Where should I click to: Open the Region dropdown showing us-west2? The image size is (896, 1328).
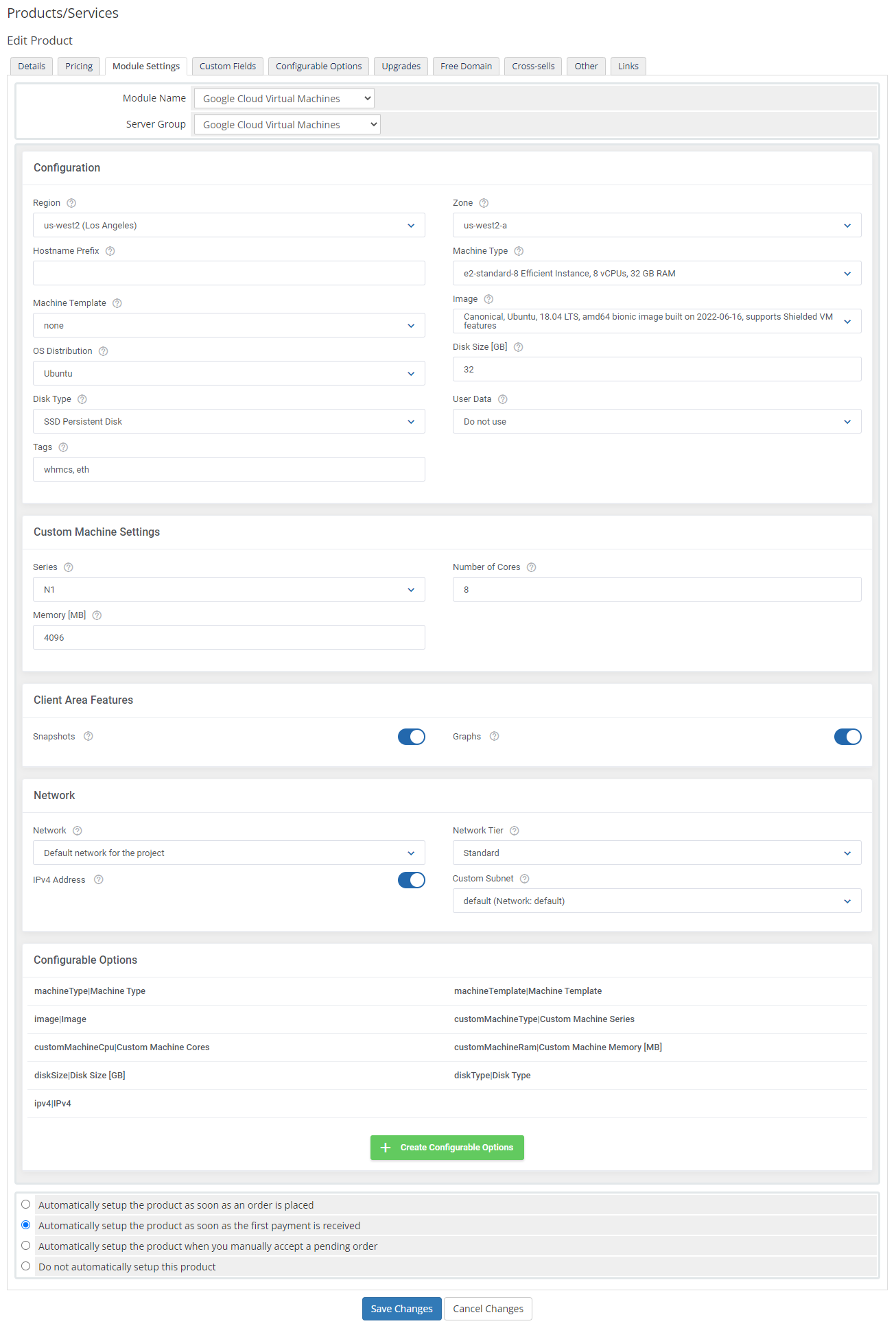tap(229, 225)
